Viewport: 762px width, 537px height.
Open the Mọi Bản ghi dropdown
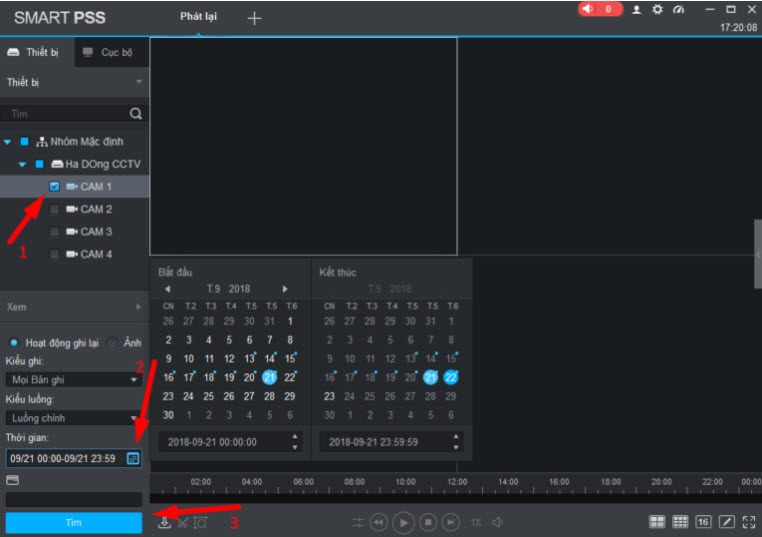click(x=72, y=380)
